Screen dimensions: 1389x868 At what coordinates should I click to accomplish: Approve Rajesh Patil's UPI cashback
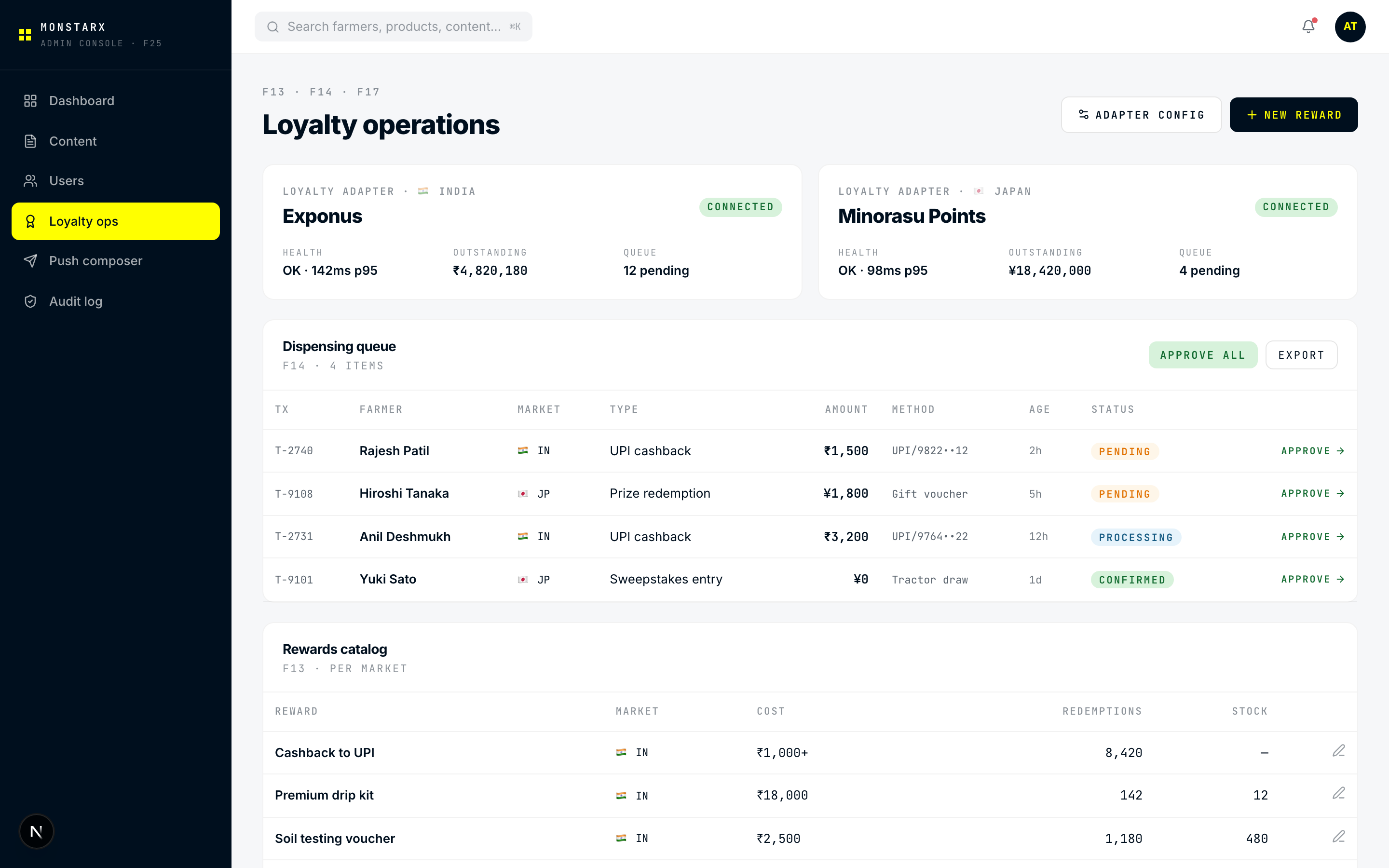[x=1313, y=451]
